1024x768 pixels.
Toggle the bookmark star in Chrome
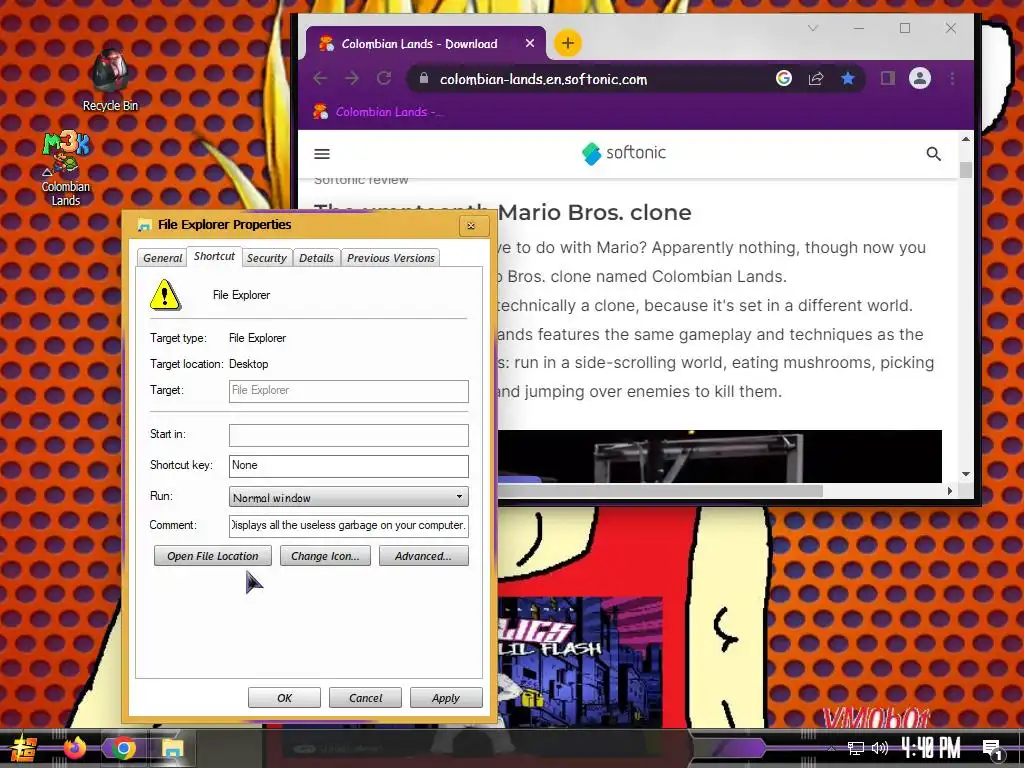coord(848,78)
